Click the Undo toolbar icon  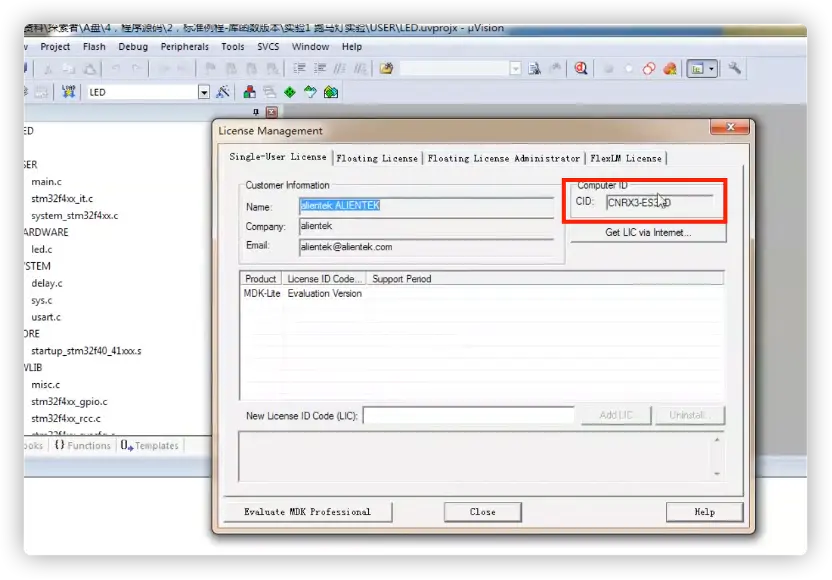[115, 68]
